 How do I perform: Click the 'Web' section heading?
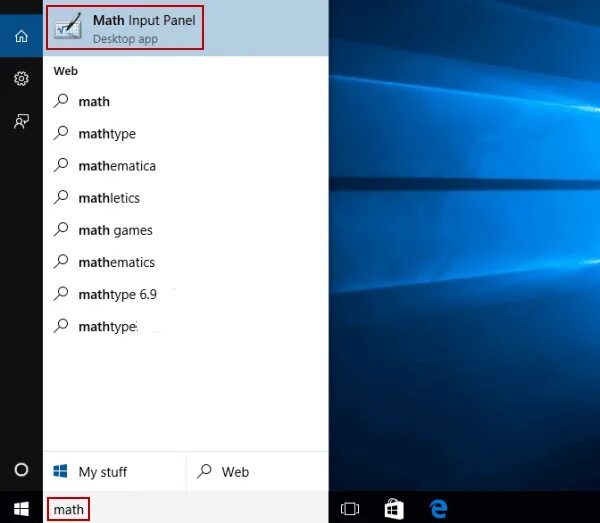tap(66, 71)
